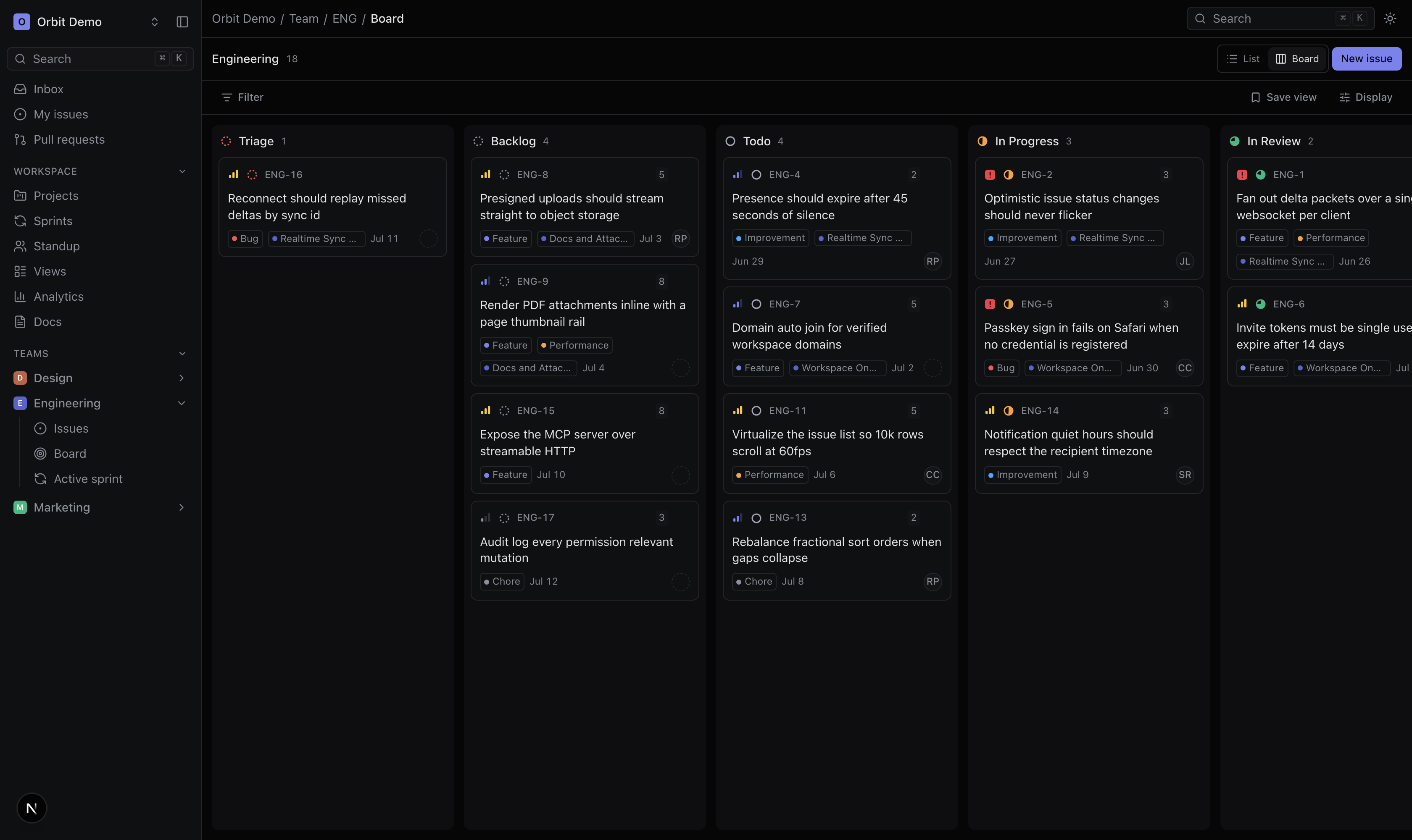Open the Inbox page
Viewport: 1412px width, 840px height.
tap(100, 89)
